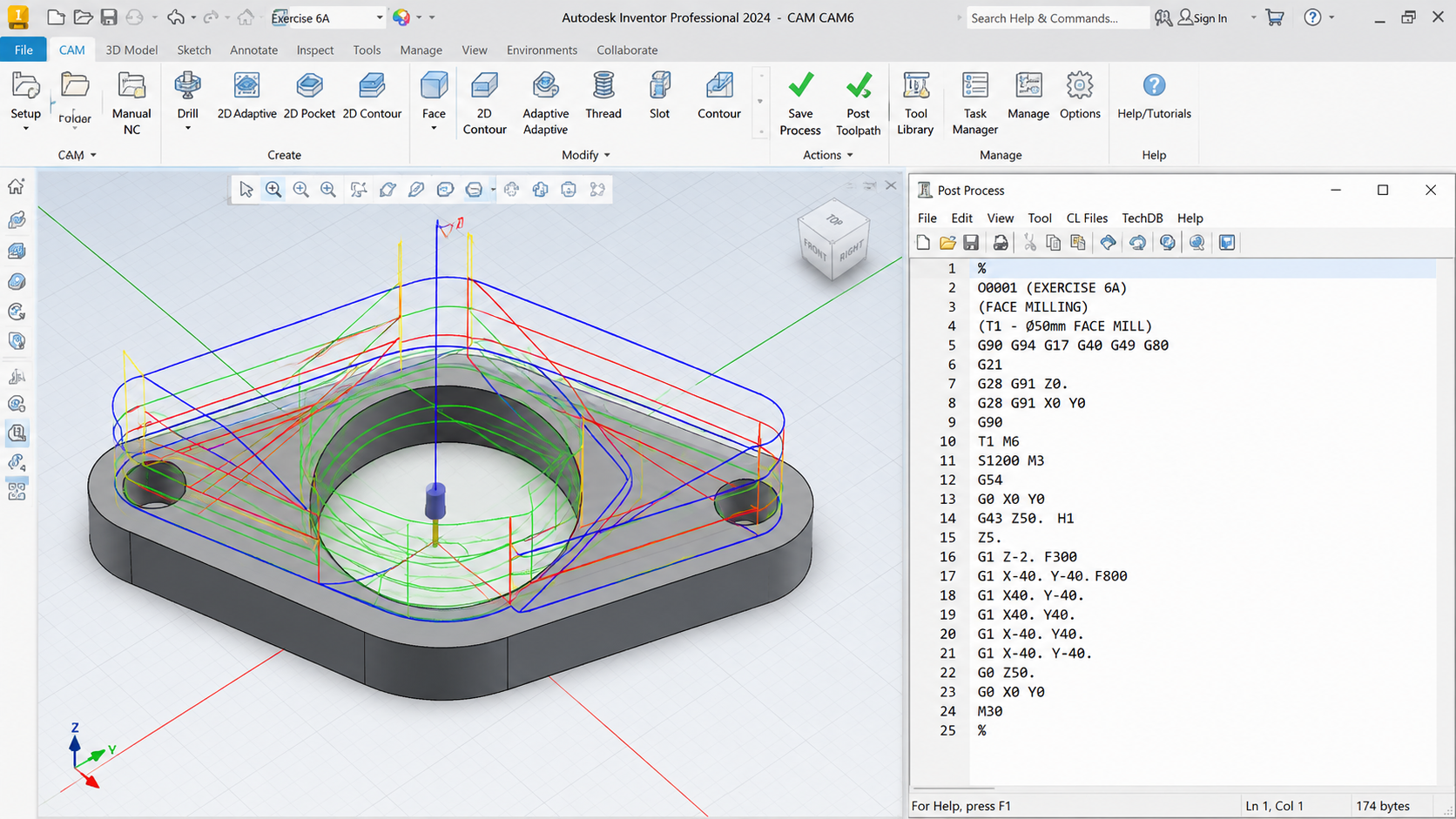This screenshot has width=1456, height=819.
Task: Click the '(FACE MILLING)' comment line
Action: point(1033,306)
